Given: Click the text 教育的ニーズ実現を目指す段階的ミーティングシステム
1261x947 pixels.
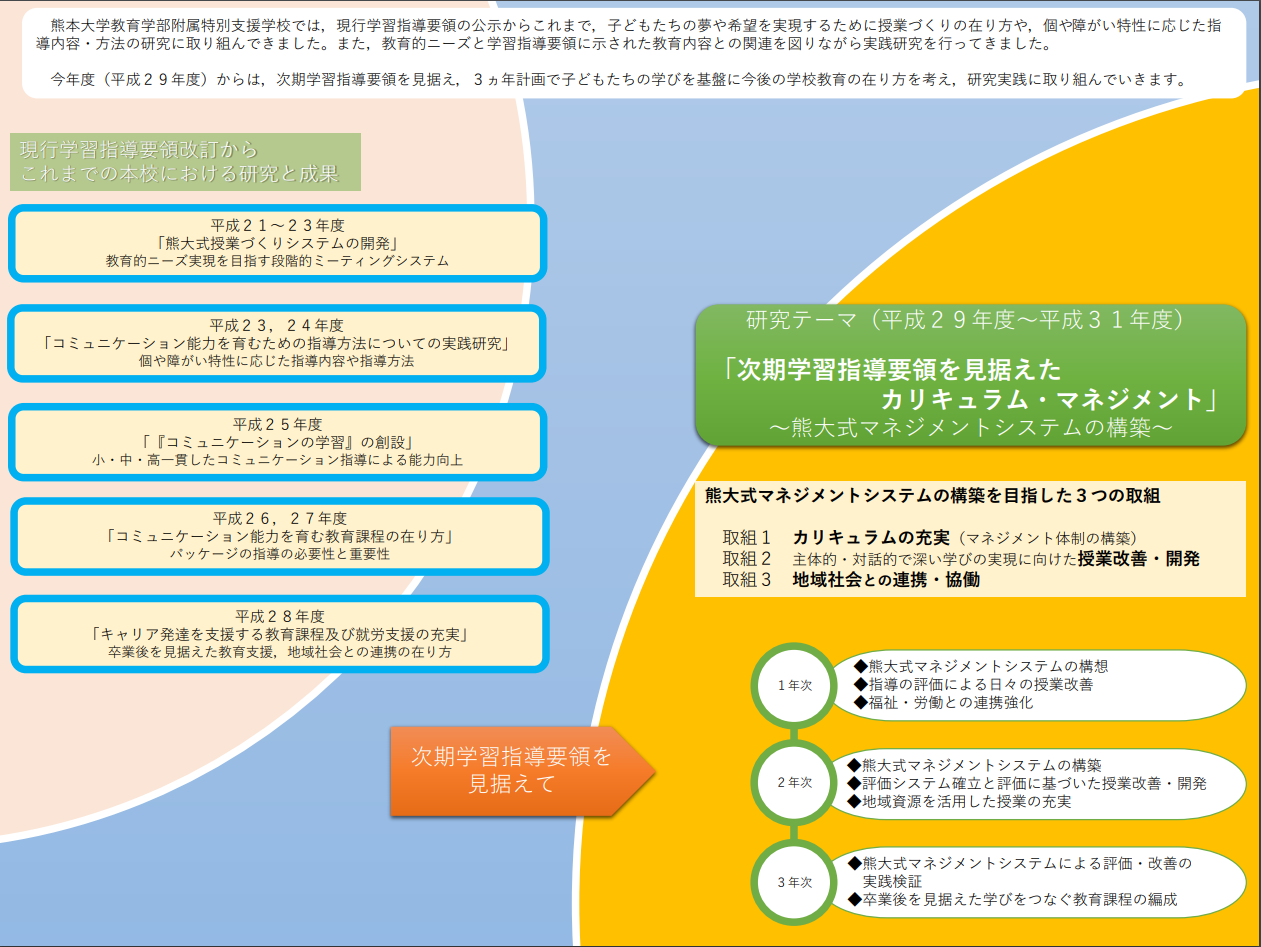Looking at the screenshot, I should pos(277,262).
